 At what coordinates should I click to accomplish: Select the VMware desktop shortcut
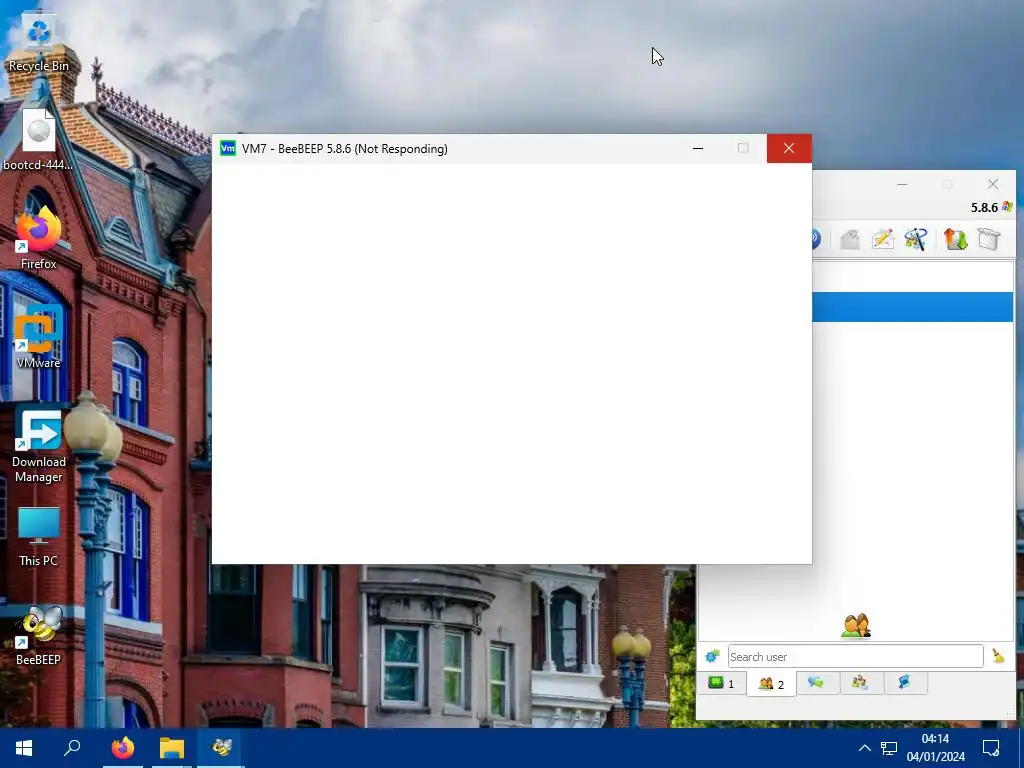click(x=39, y=338)
